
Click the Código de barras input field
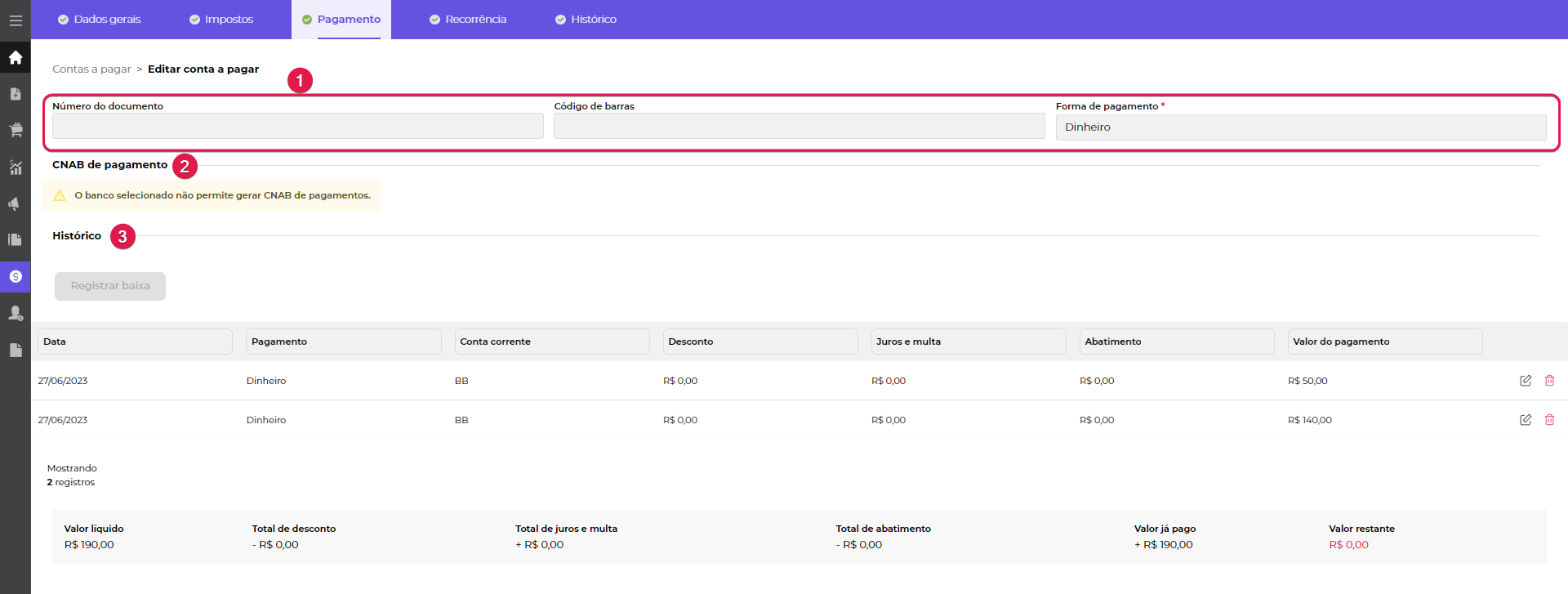click(799, 126)
